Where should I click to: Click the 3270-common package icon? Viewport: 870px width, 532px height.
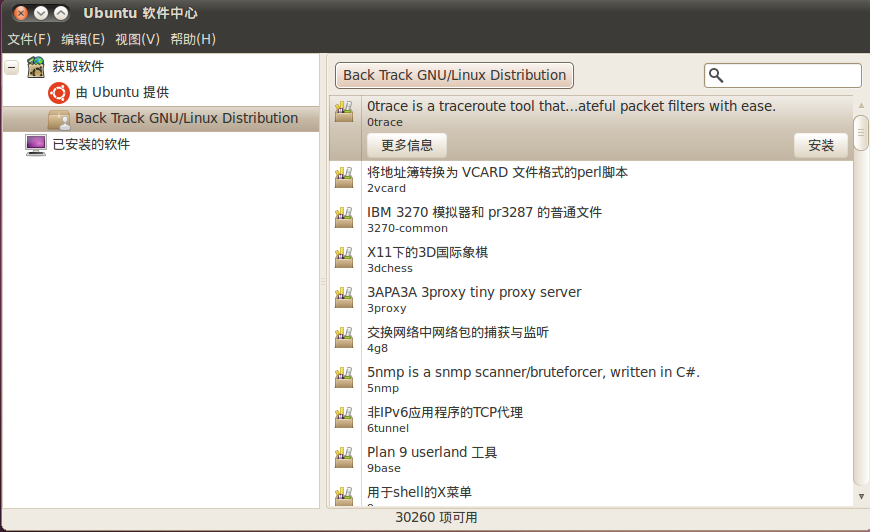pos(344,218)
